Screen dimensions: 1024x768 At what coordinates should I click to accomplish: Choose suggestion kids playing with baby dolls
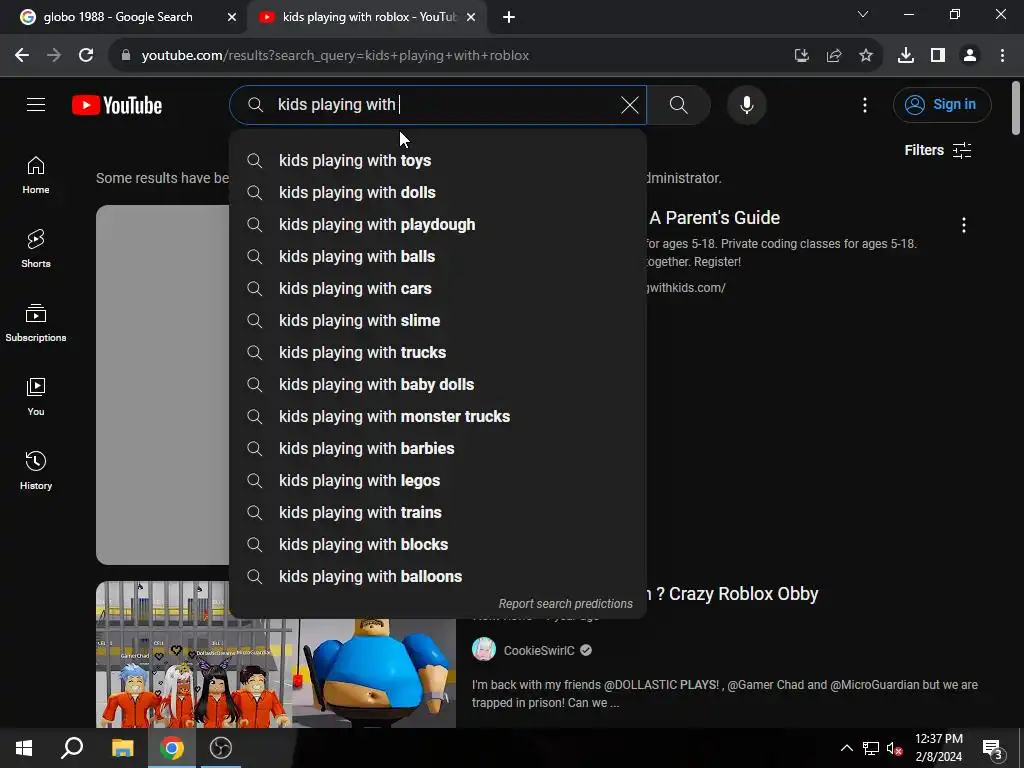tap(438, 385)
